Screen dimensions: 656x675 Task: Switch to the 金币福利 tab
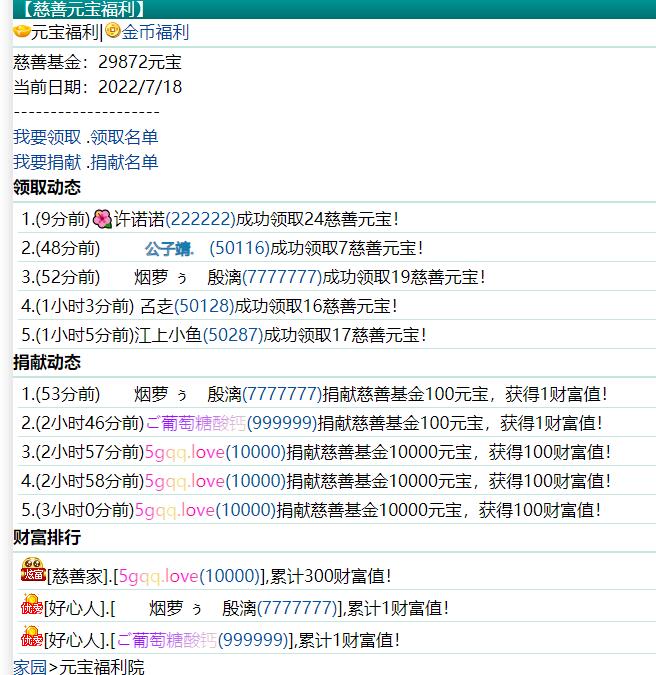[x=155, y=32]
